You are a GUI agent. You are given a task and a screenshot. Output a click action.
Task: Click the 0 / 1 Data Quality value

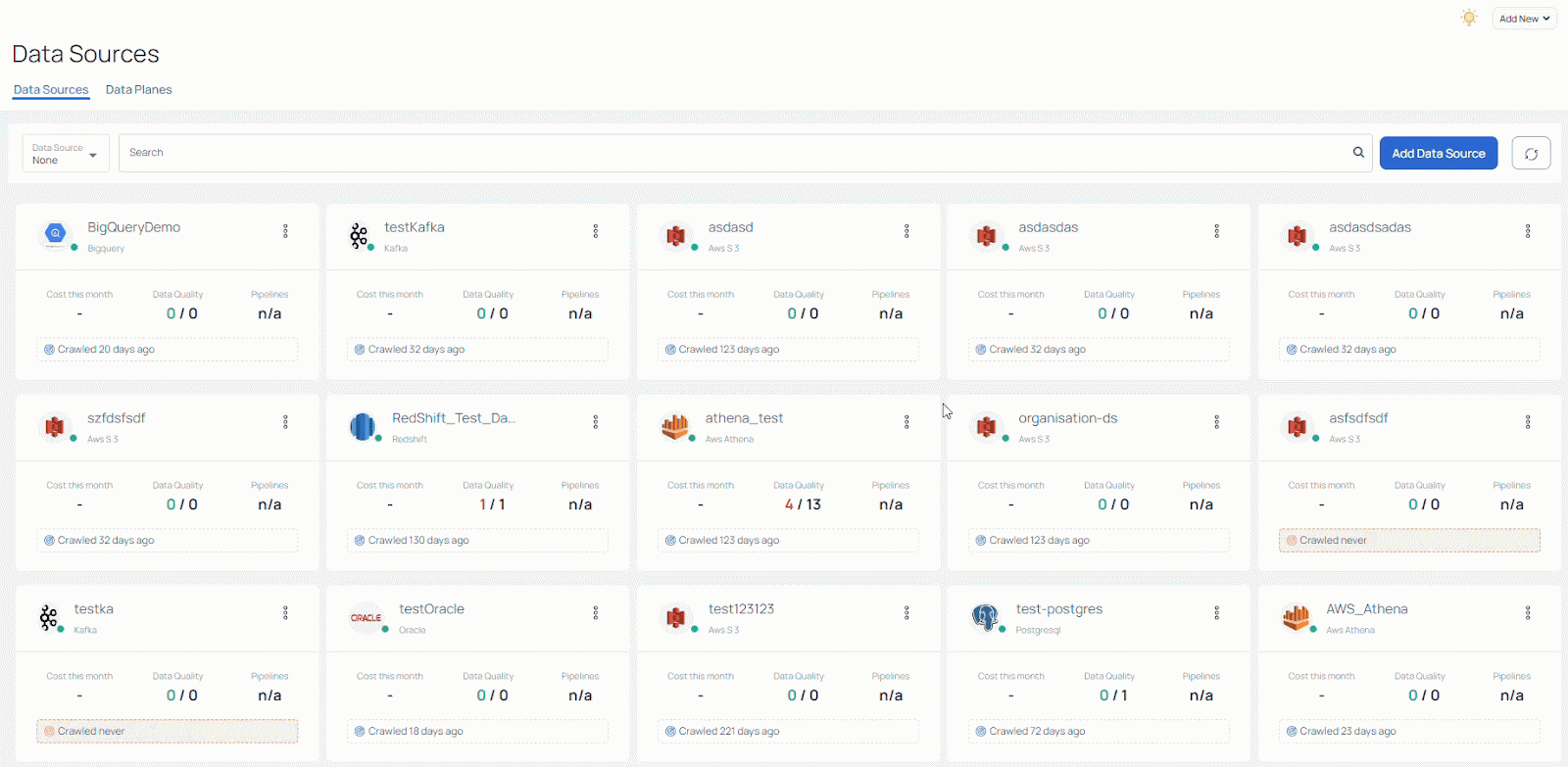[x=1113, y=695]
